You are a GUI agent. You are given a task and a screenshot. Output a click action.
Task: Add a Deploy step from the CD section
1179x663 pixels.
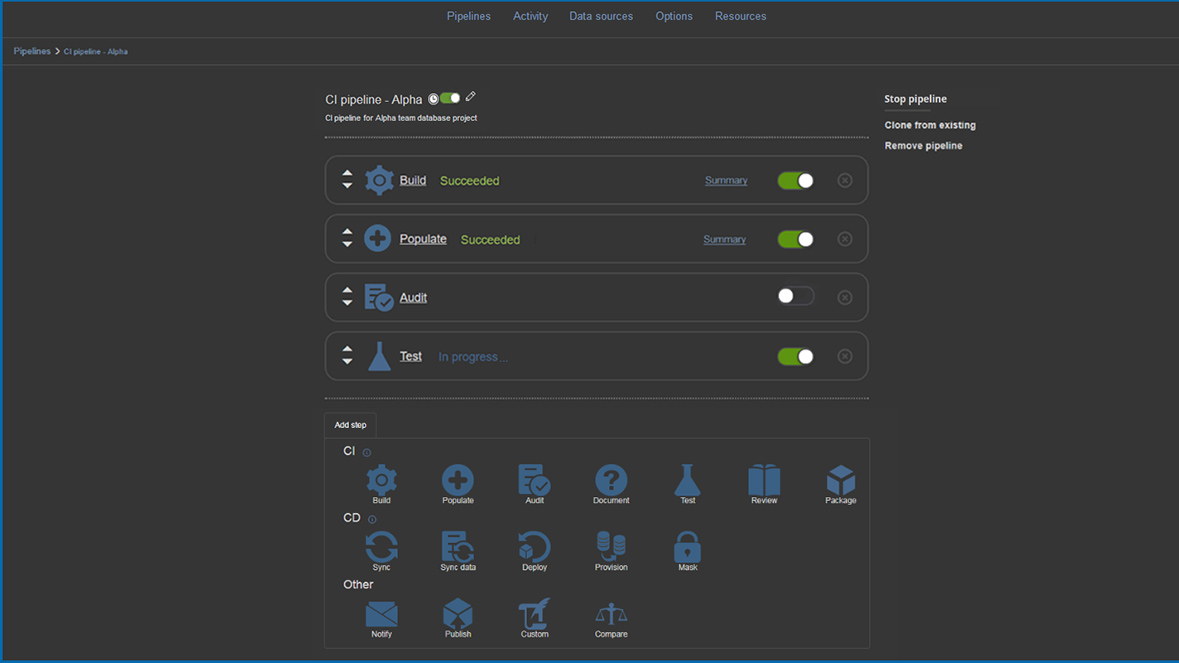coord(534,548)
